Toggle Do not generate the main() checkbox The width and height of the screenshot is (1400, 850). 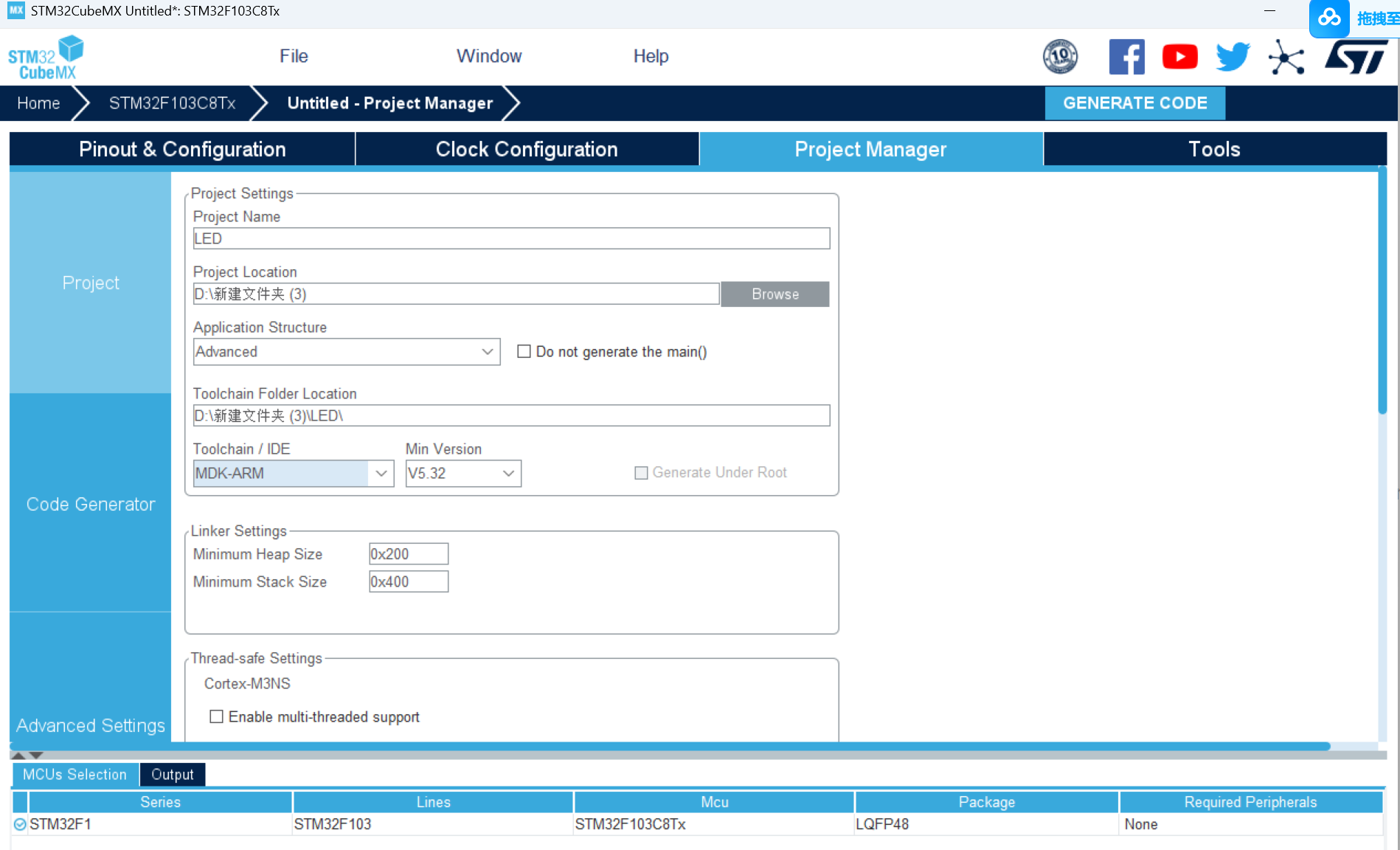pos(524,351)
